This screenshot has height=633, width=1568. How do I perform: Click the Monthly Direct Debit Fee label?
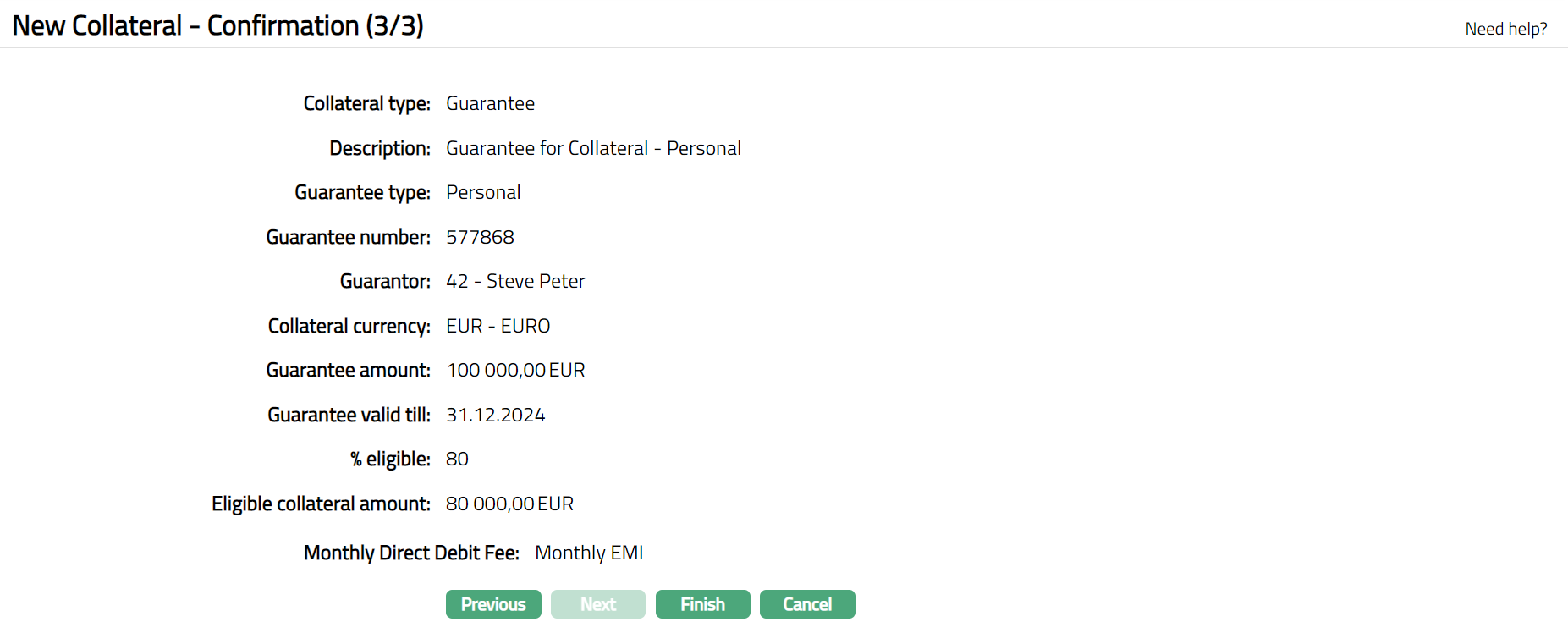click(411, 553)
